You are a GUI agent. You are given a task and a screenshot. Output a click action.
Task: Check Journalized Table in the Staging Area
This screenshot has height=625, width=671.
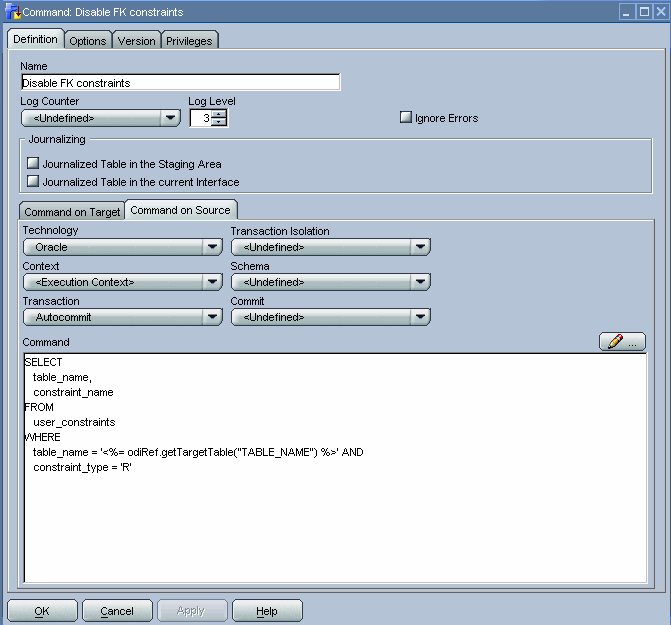(x=33, y=163)
